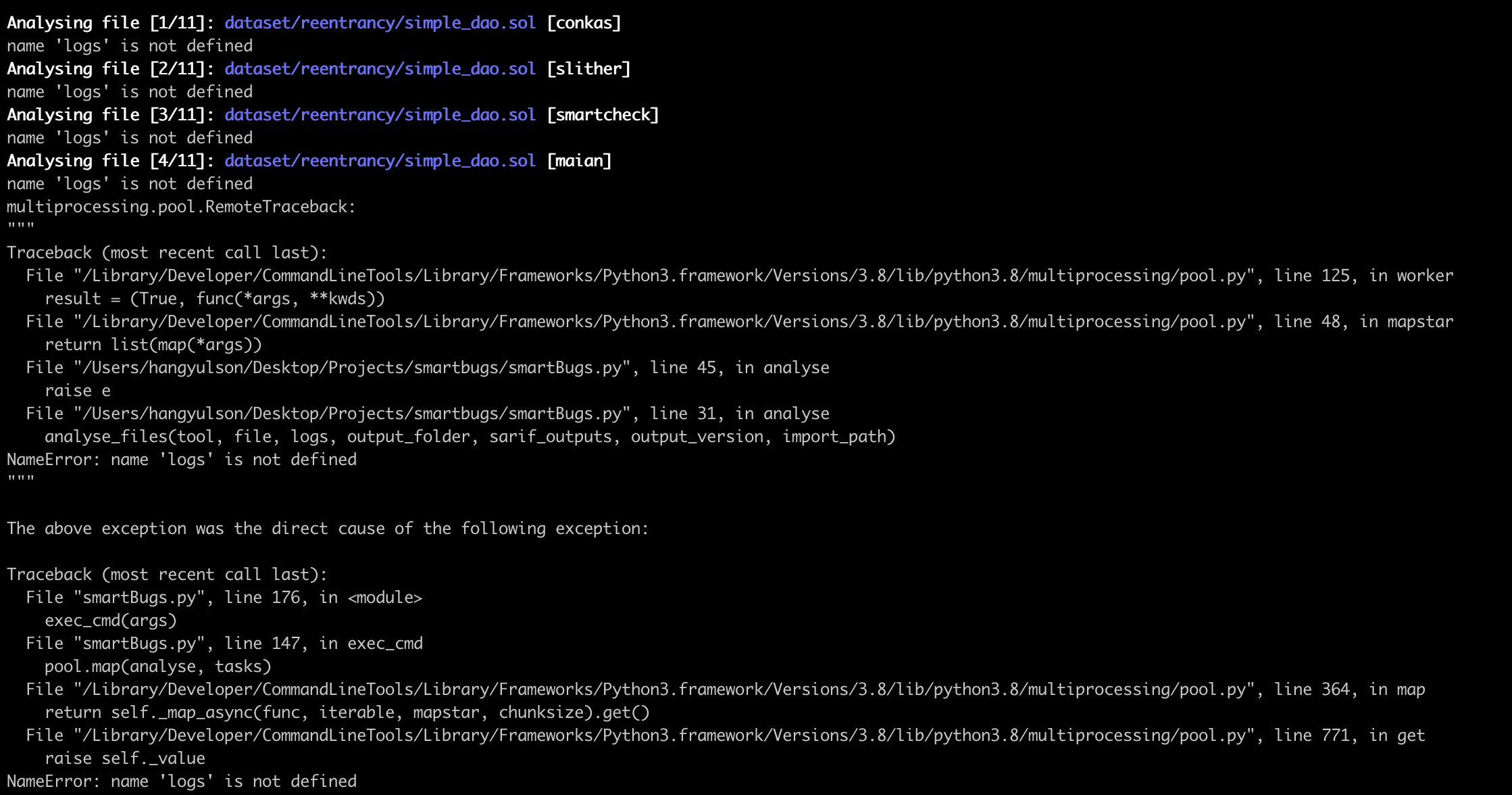Click the final NameError message at bottom
Viewport: 1512px width, 795px height.
181,781
